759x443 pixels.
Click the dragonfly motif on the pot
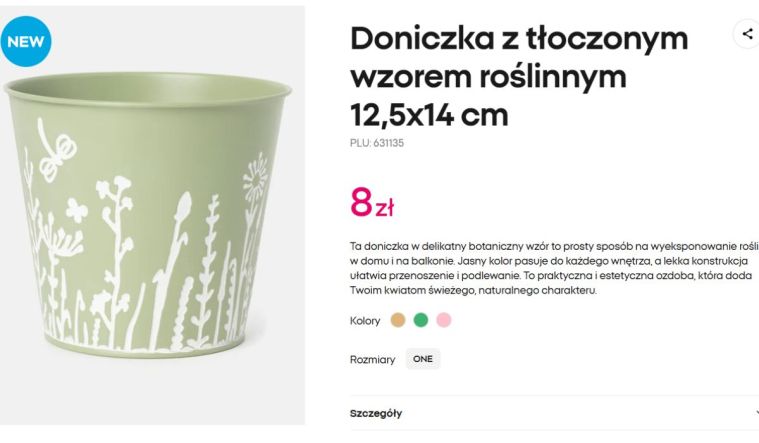(57, 150)
